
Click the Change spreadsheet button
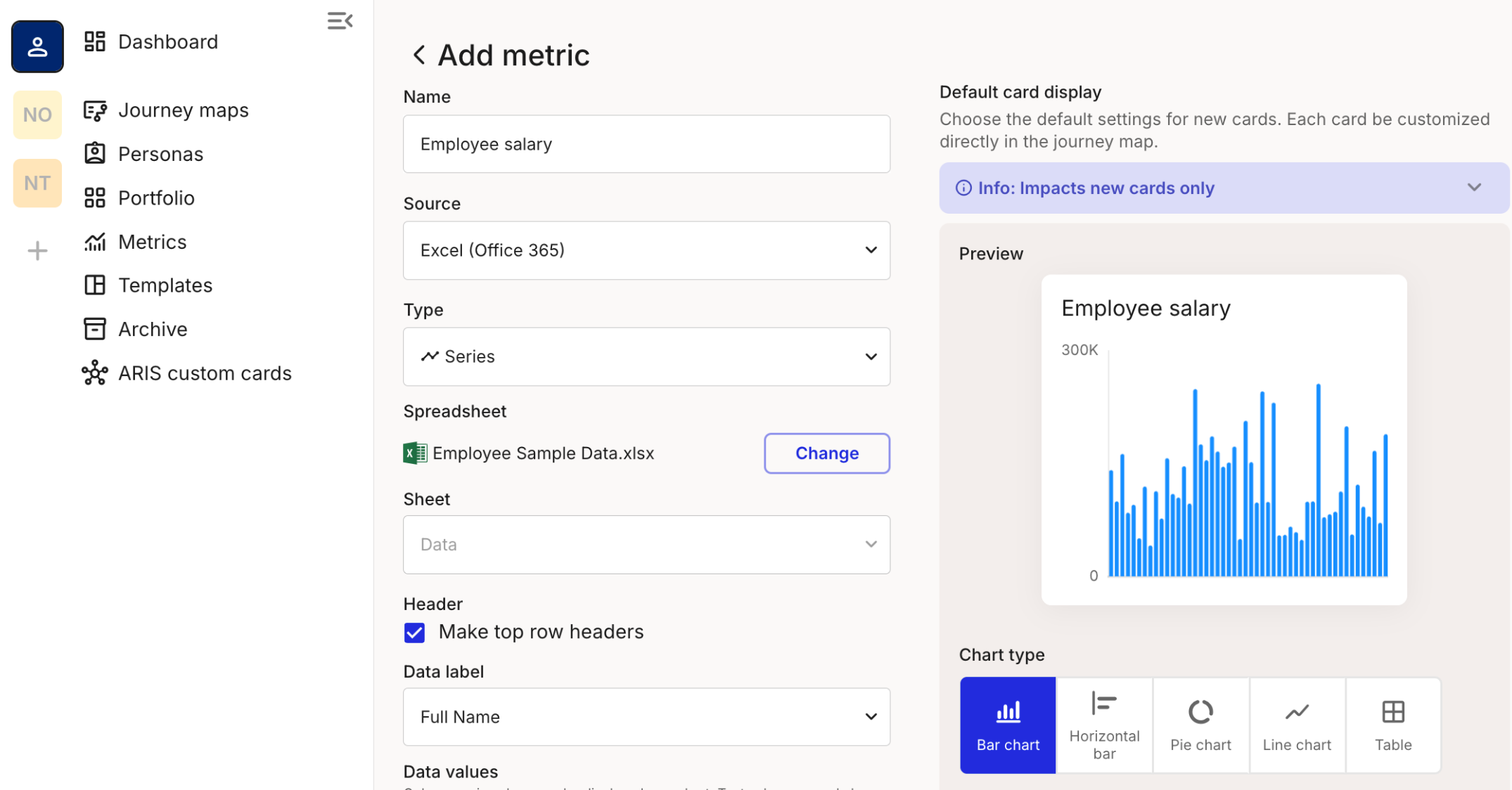[x=826, y=453]
